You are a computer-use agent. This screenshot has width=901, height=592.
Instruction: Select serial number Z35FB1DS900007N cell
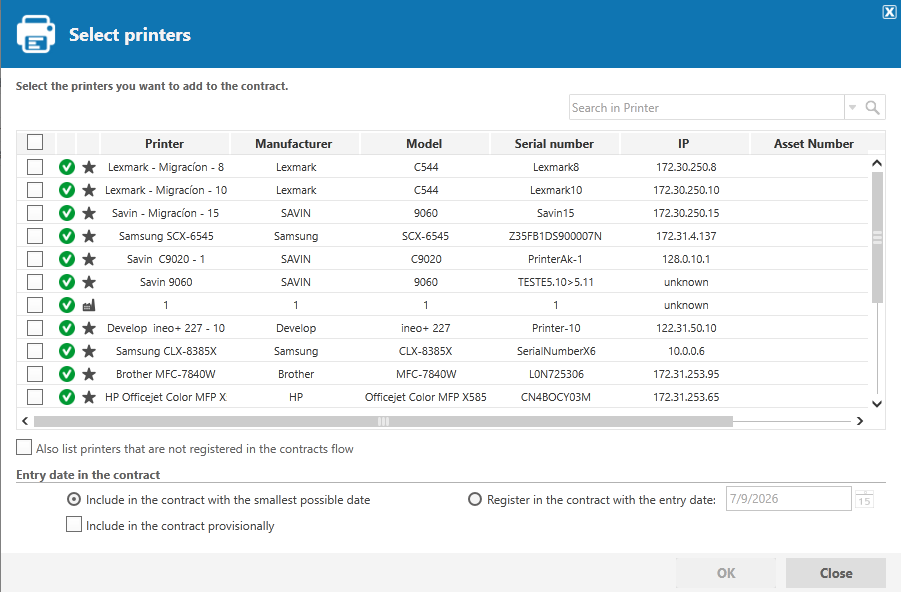pyautogui.click(x=555, y=236)
